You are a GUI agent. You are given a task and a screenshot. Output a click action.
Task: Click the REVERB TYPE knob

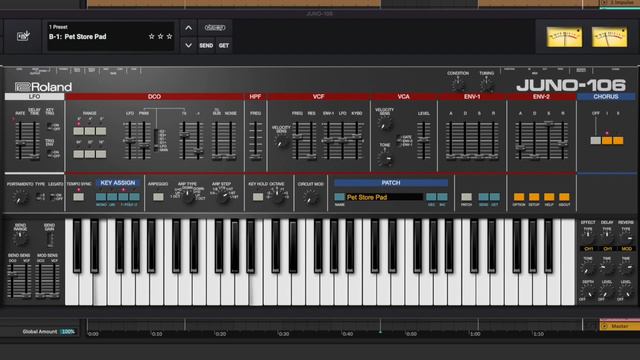(x=626, y=236)
